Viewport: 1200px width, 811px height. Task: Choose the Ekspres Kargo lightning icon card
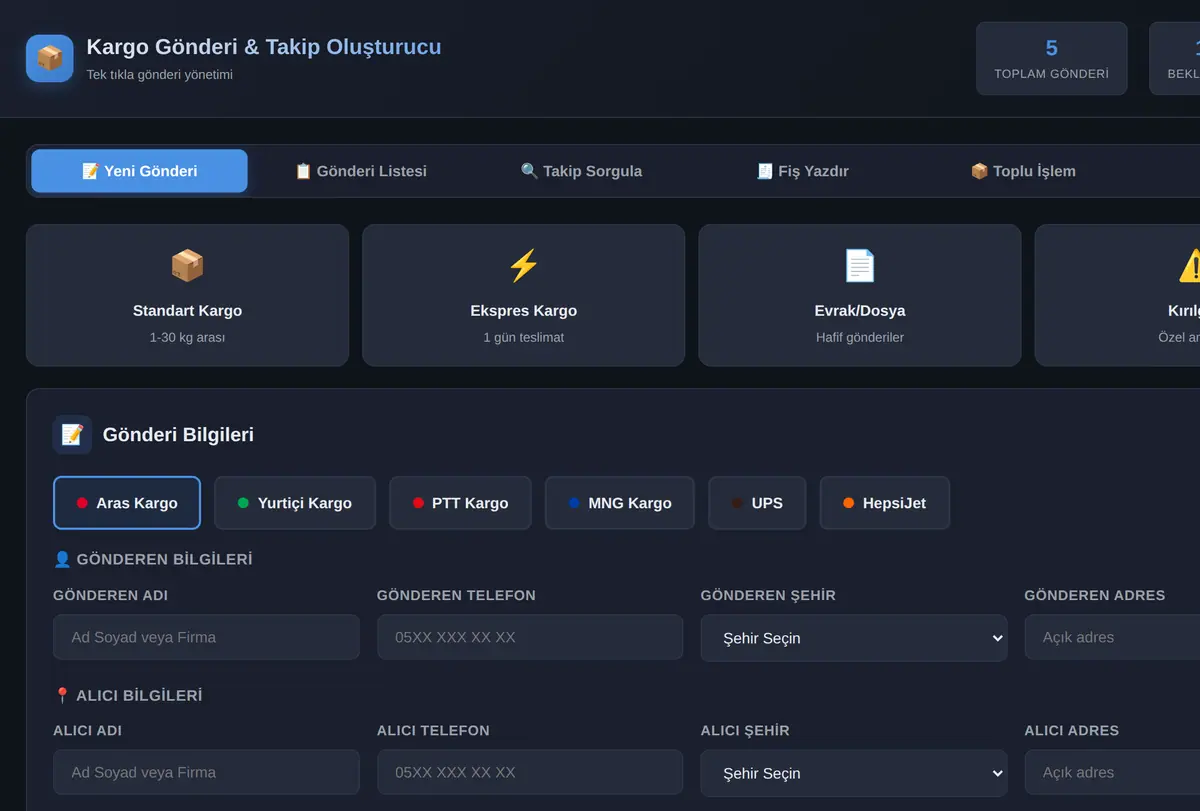click(x=523, y=295)
